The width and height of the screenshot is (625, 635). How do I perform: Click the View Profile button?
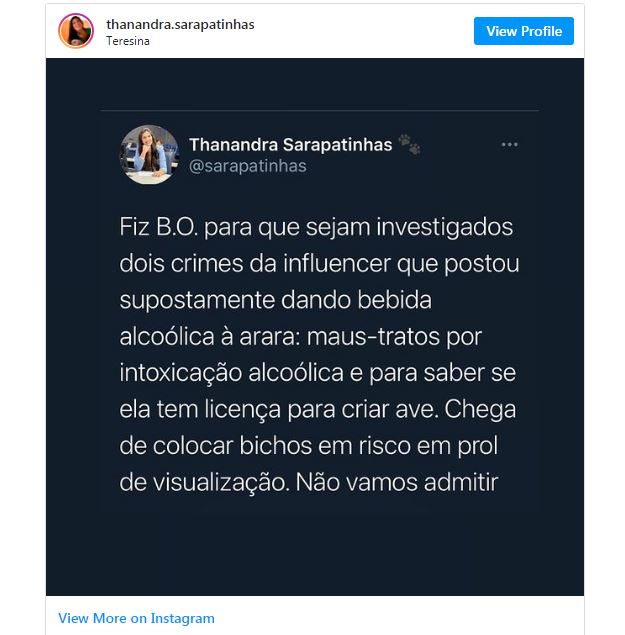coord(524,31)
